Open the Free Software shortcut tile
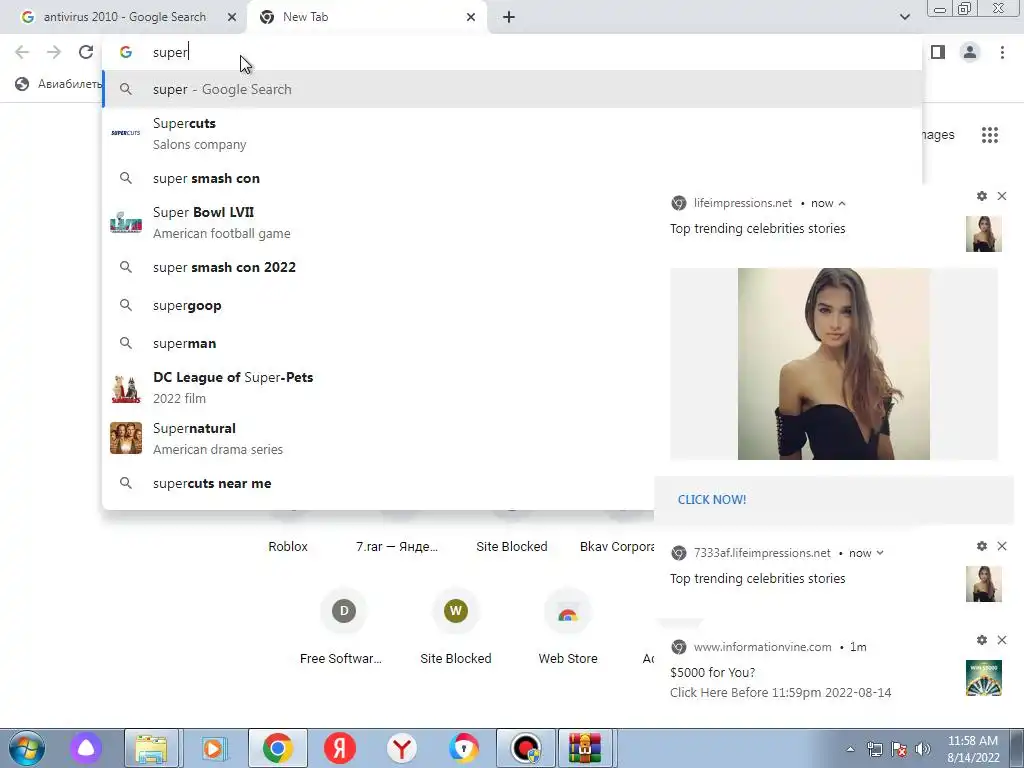1024x768 pixels. click(x=344, y=626)
